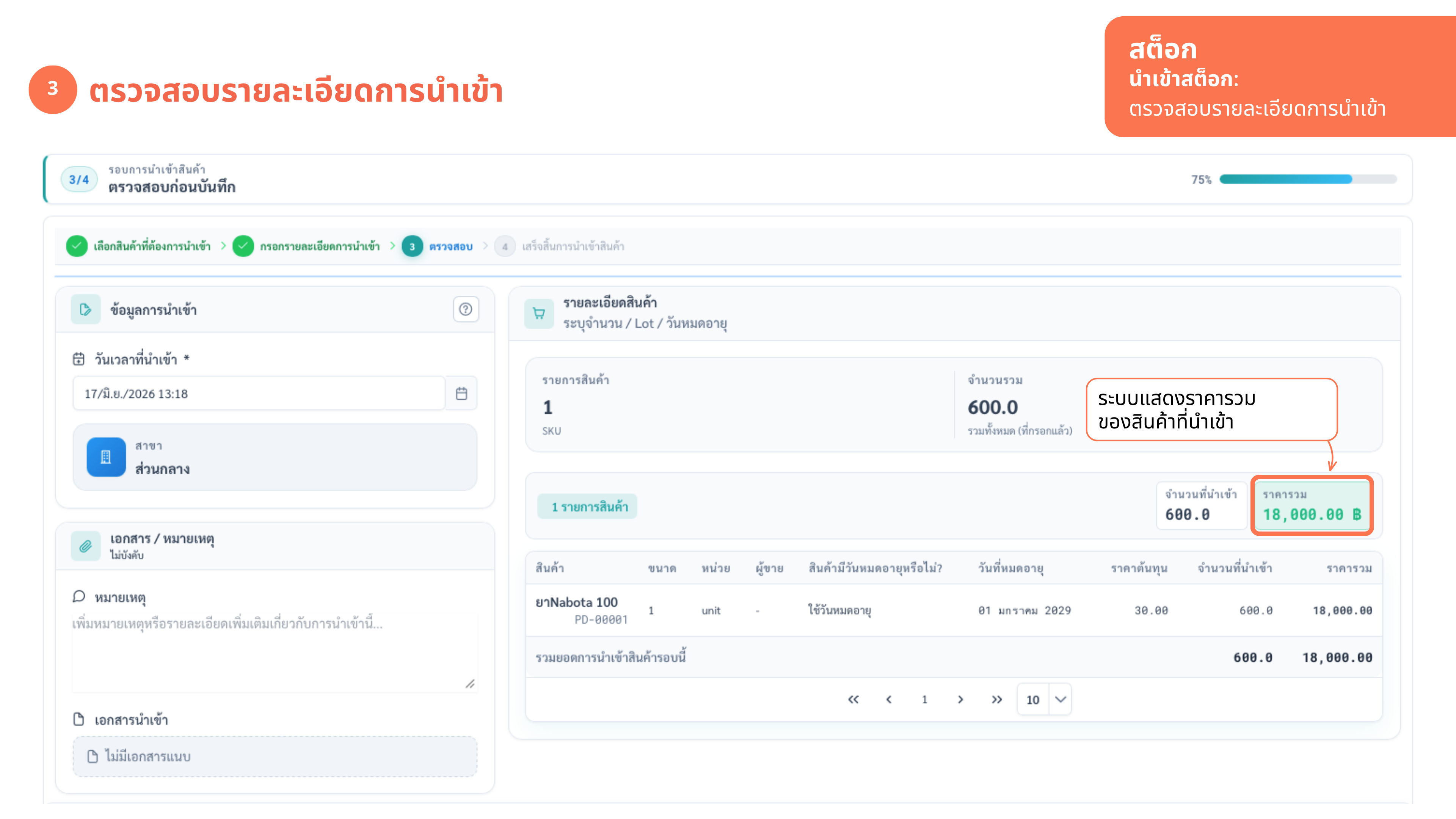Click page number 1 in pagination
The width and height of the screenshot is (1456, 819).
(x=925, y=699)
